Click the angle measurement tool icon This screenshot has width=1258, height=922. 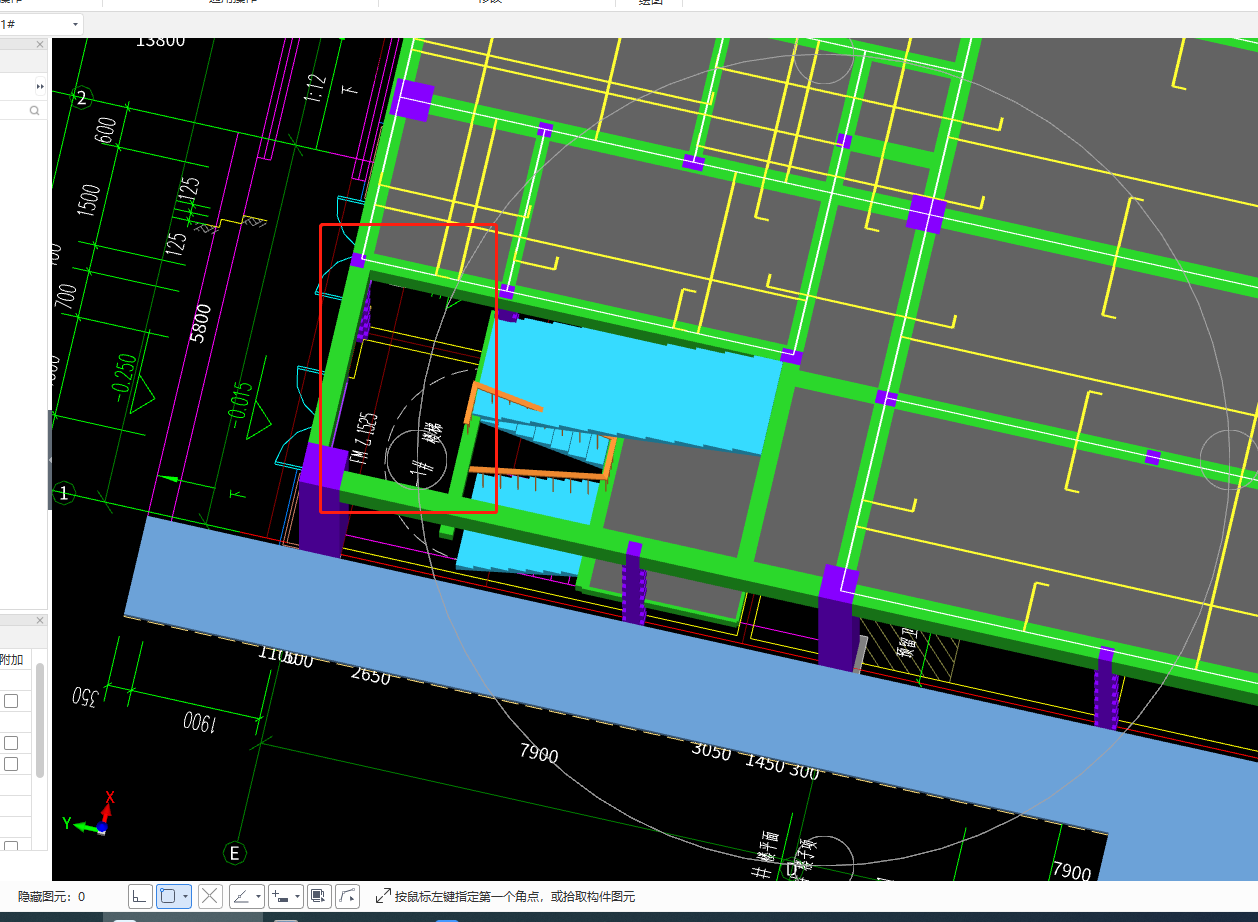coord(241,896)
